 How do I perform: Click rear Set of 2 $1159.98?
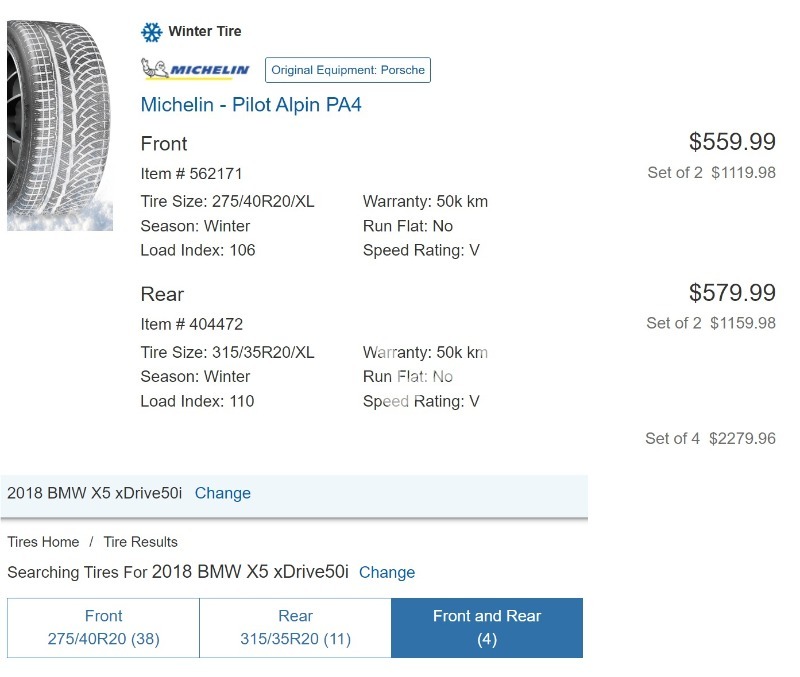click(711, 323)
